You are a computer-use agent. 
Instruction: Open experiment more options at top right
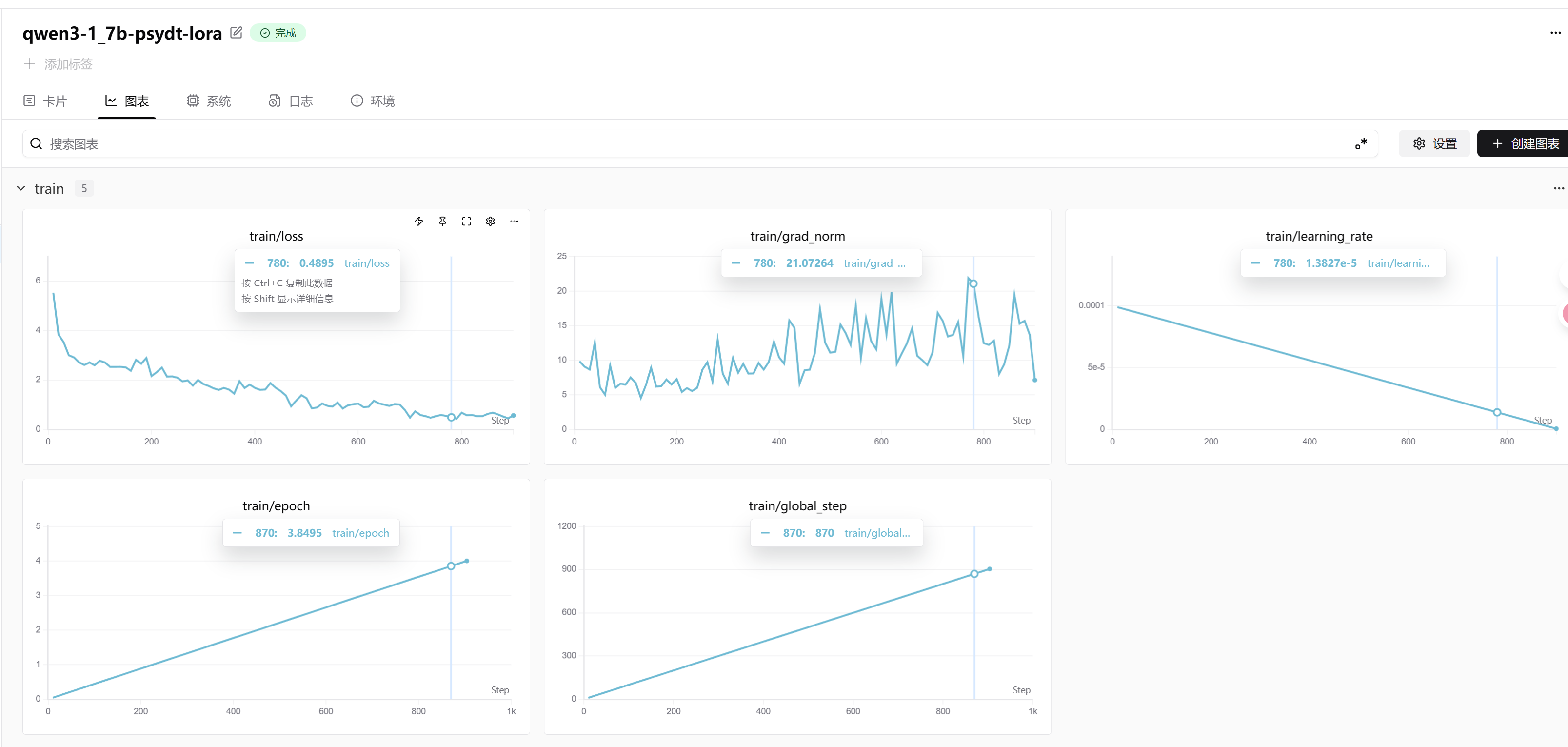tap(1555, 33)
